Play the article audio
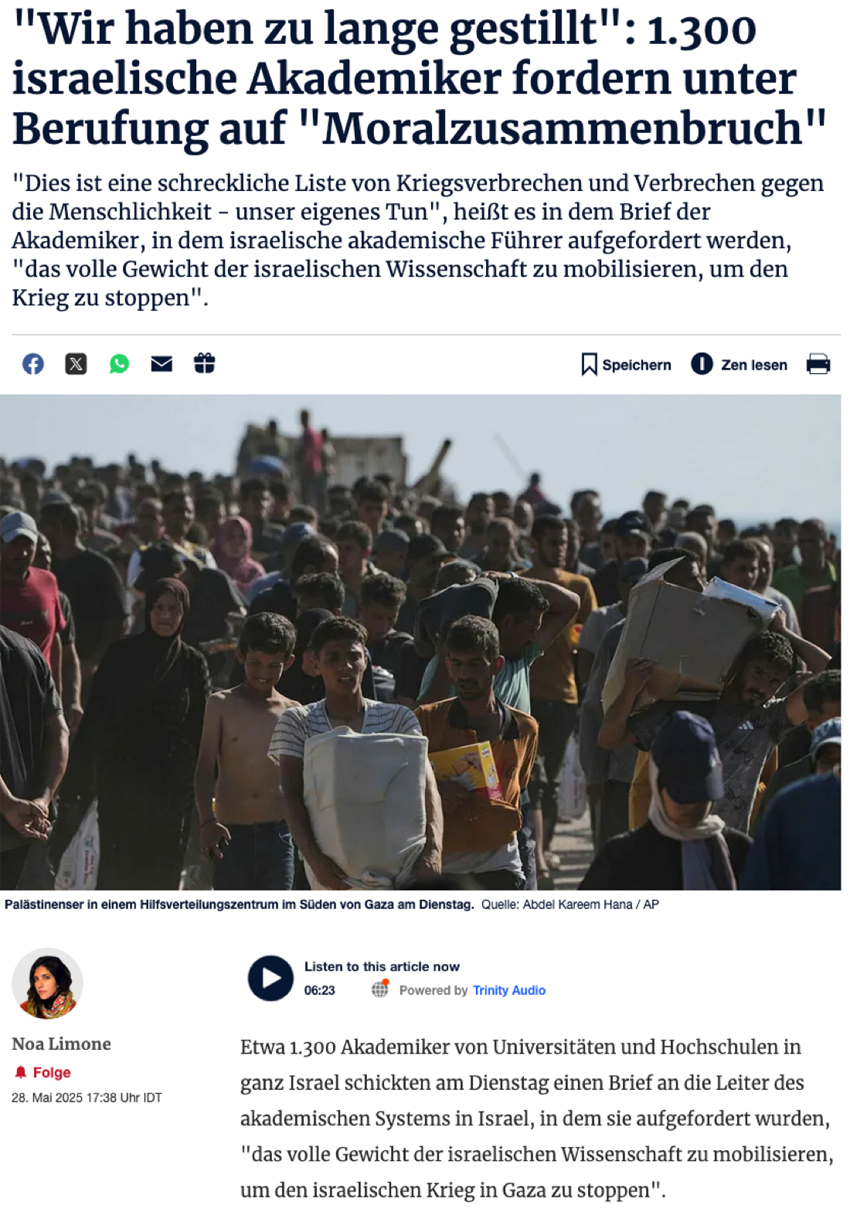Viewport: 850px width, 1209px height. (271, 978)
